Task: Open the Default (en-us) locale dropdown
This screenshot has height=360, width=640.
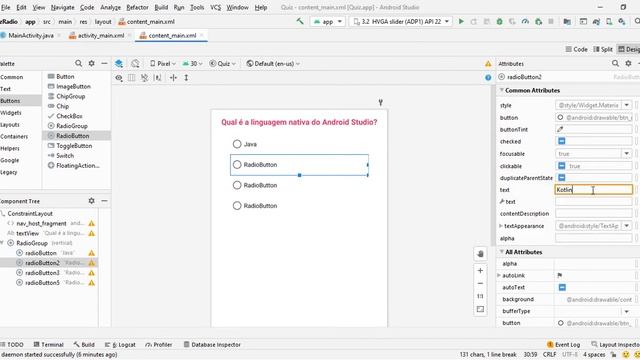Action: [x=273, y=64]
